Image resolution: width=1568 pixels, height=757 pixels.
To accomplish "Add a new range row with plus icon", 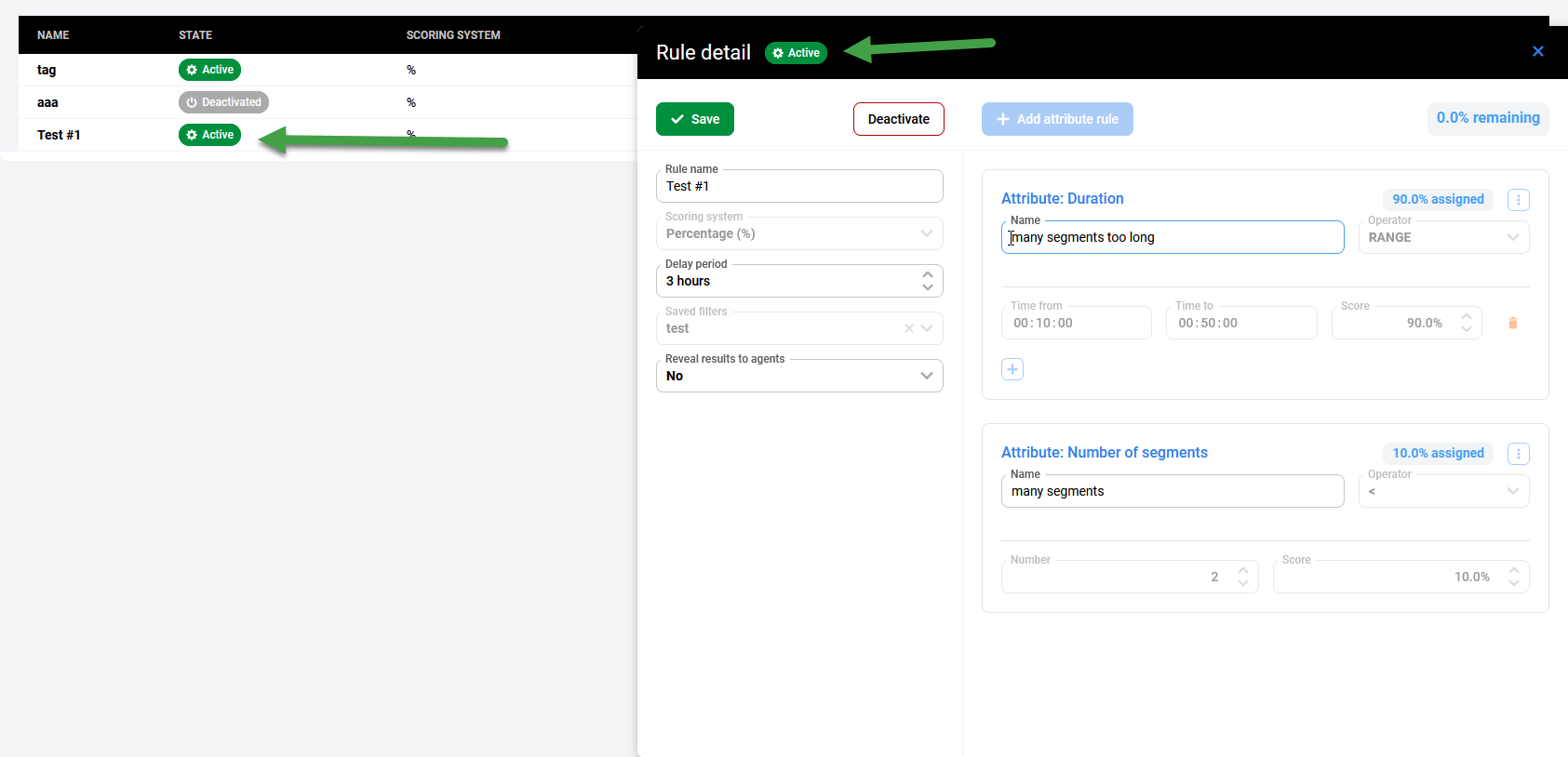I will 1012,369.
